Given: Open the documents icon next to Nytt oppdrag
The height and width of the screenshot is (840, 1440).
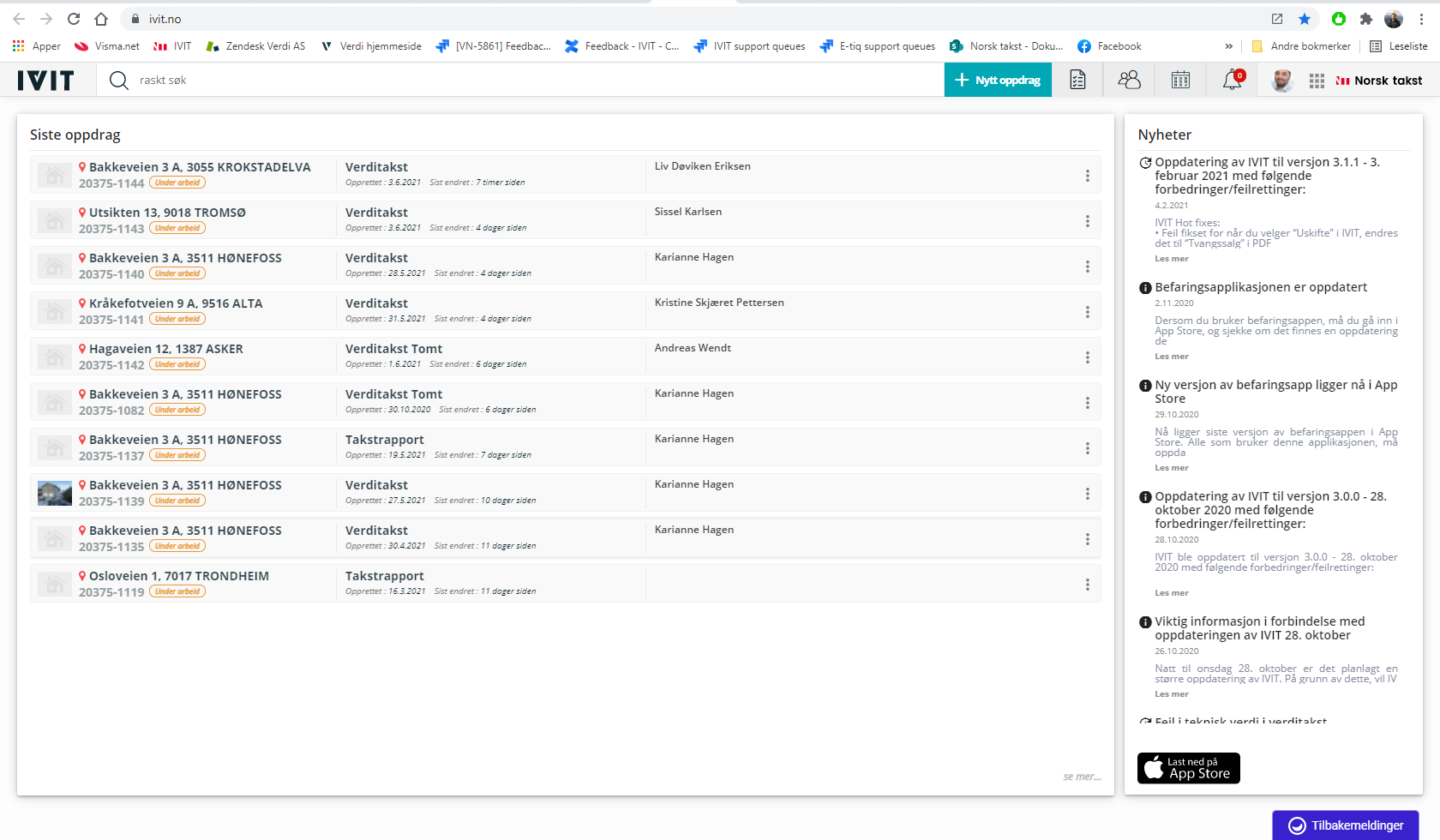Looking at the screenshot, I should click(1077, 80).
